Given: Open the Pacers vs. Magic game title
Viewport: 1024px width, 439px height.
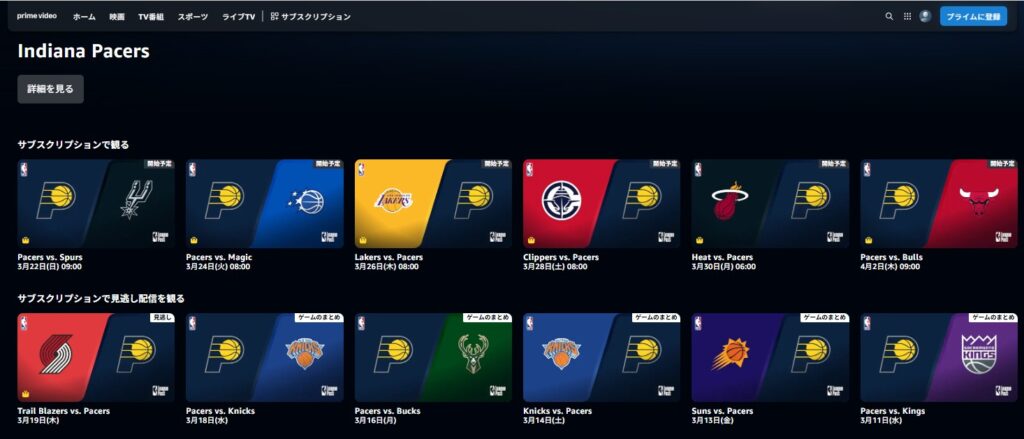Looking at the screenshot, I should coord(219,257).
